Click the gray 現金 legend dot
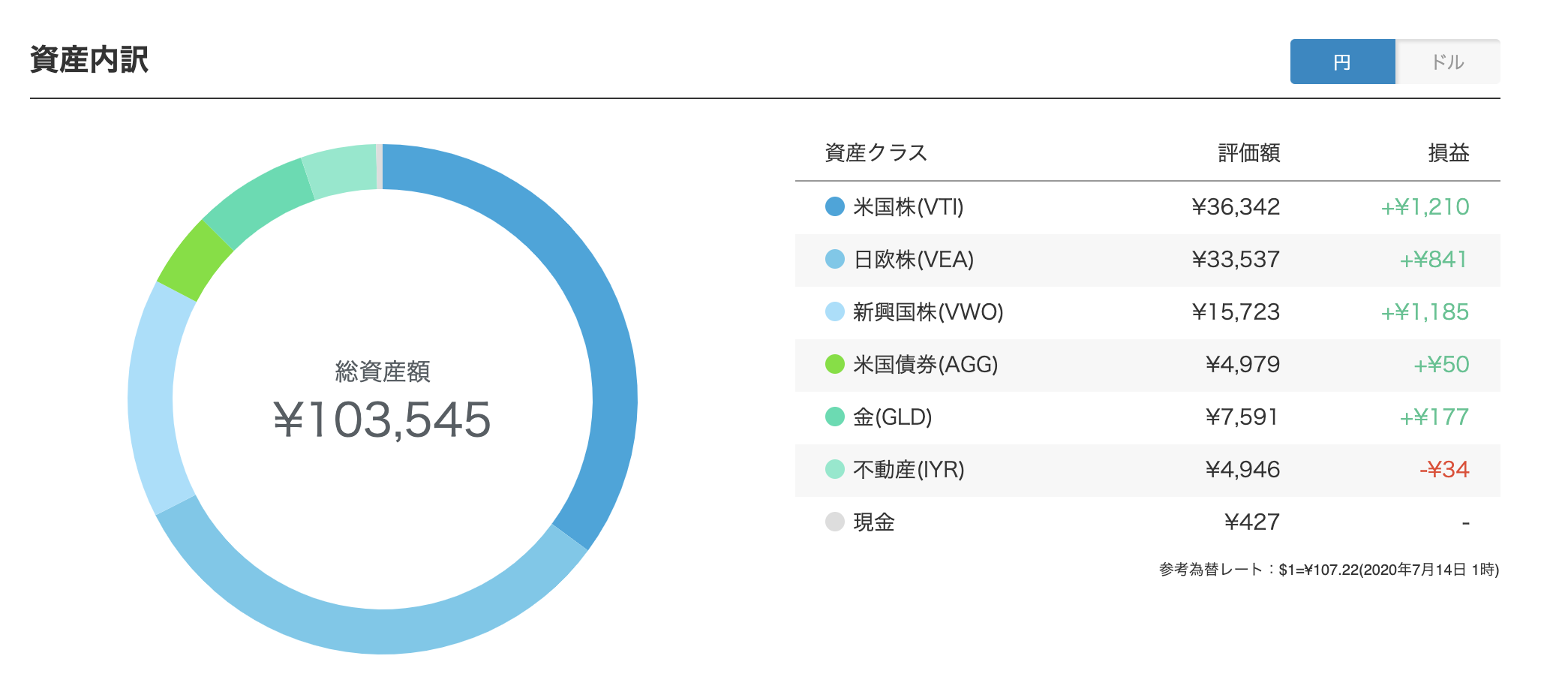Image resolution: width=1568 pixels, height=689 pixels. click(835, 522)
